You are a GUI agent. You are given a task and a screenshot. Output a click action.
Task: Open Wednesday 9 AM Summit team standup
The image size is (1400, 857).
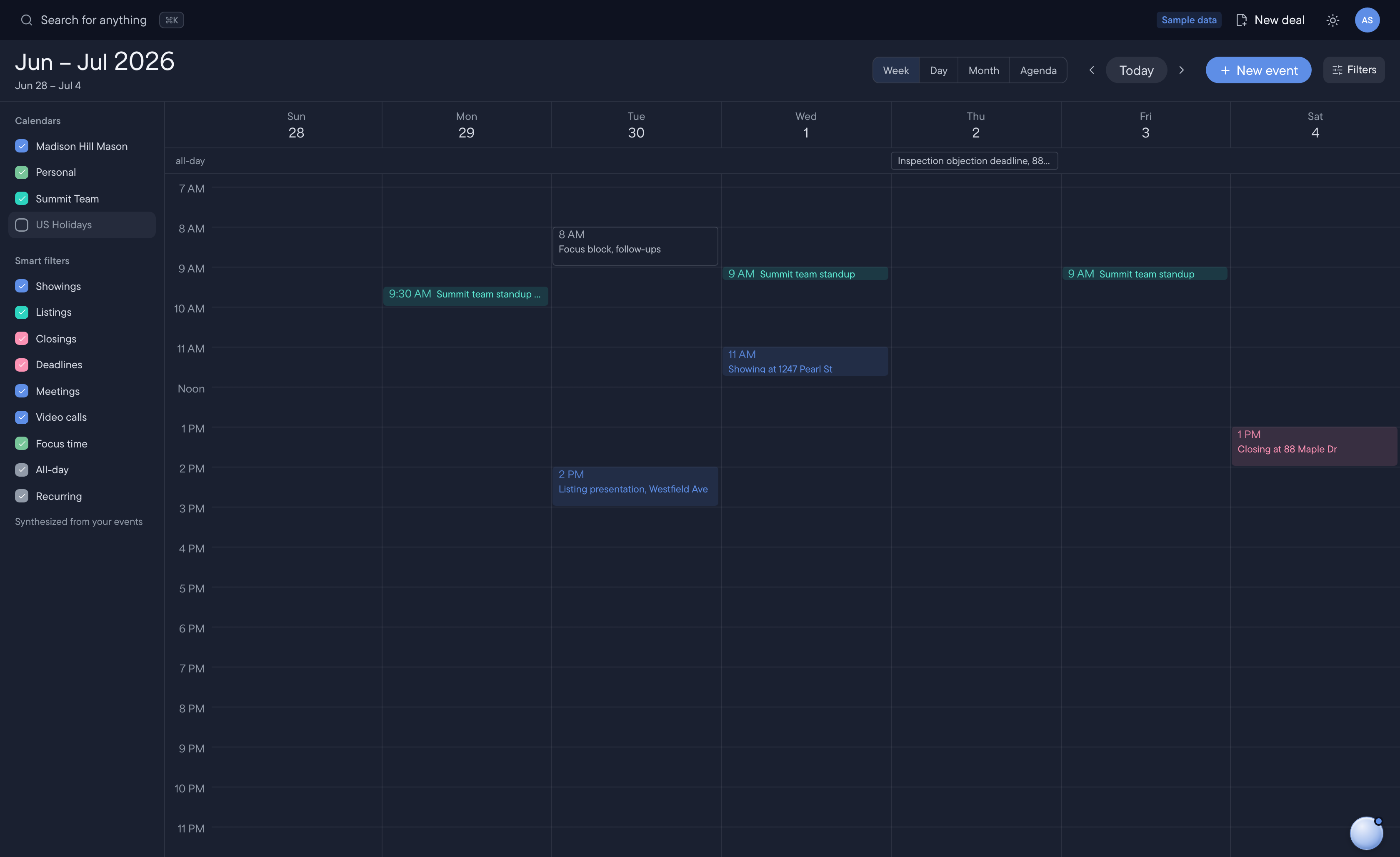[805, 274]
